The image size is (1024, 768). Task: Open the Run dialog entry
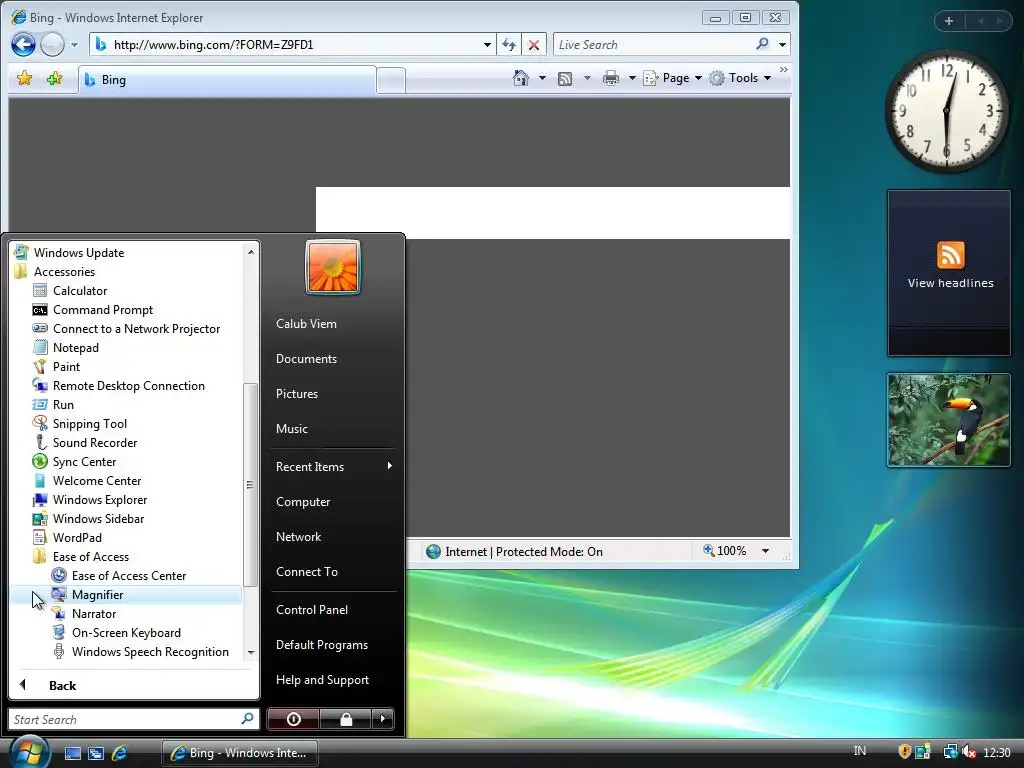pos(63,404)
